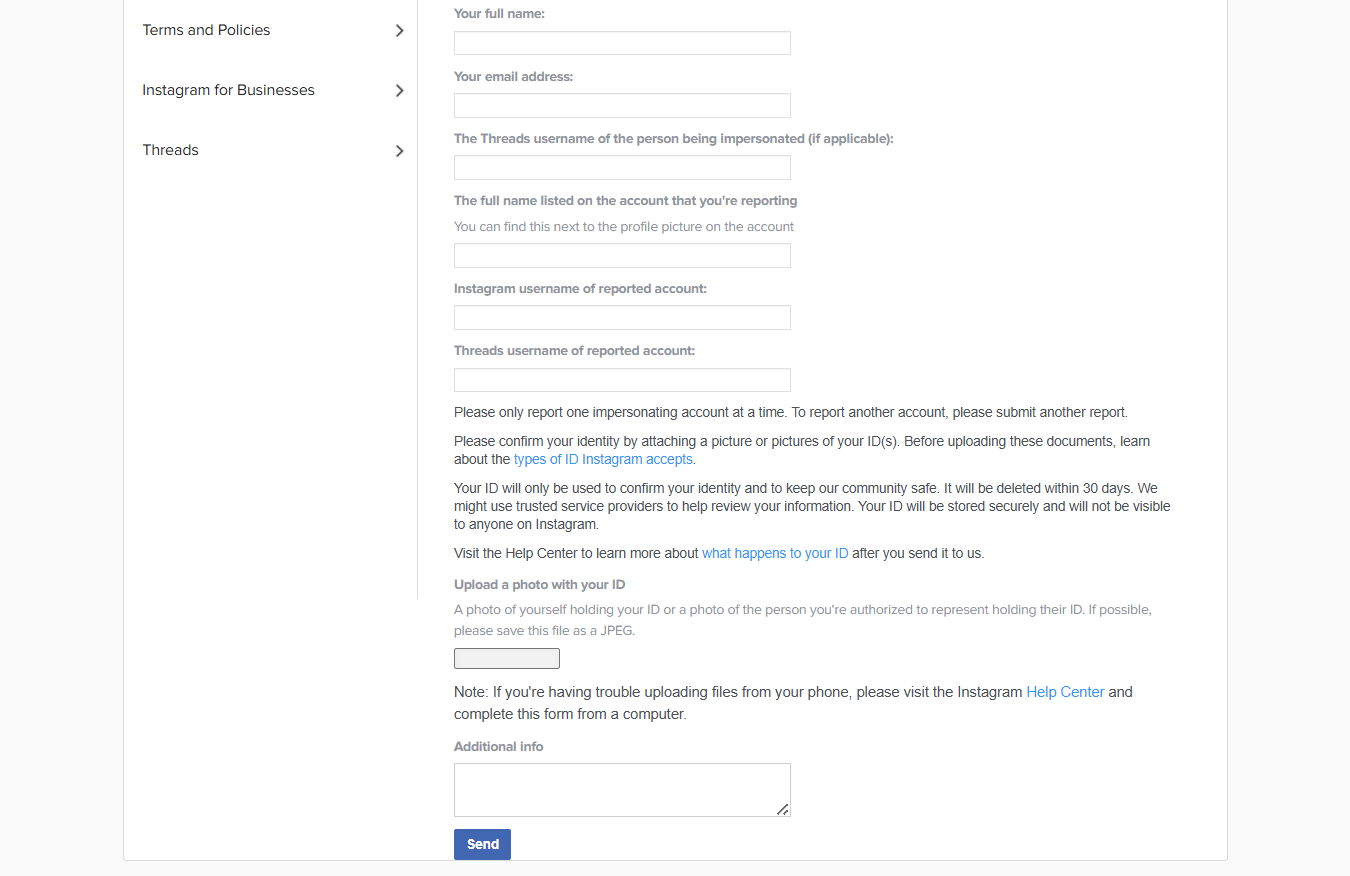Click into the email address input box
Viewport: 1350px width, 876px height.
point(622,106)
